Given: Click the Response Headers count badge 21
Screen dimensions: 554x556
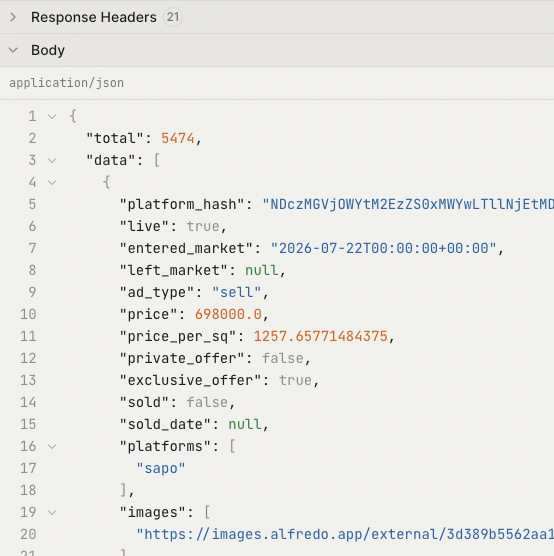Looking at the screenshot, I should point(173,17).
